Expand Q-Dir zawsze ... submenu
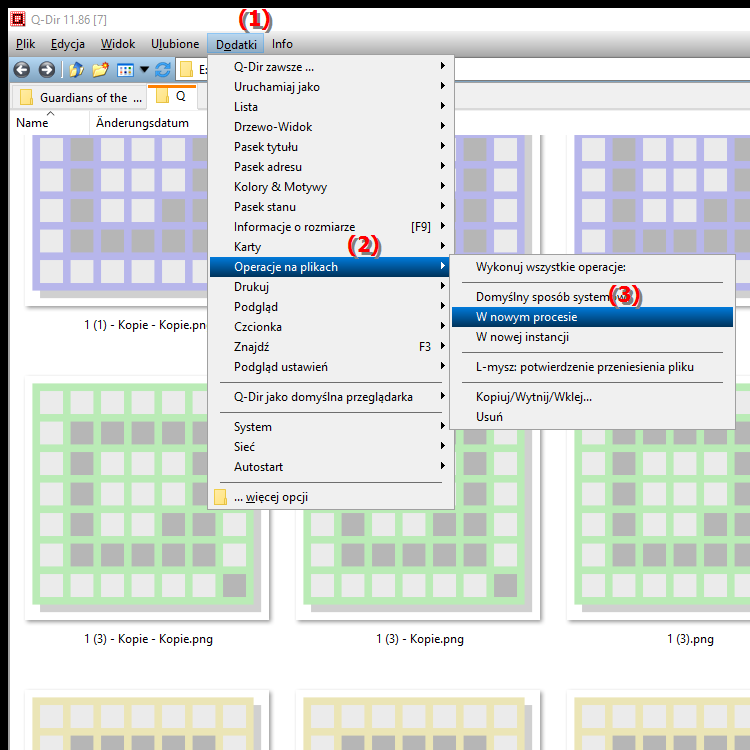 [x=331, y=67]
